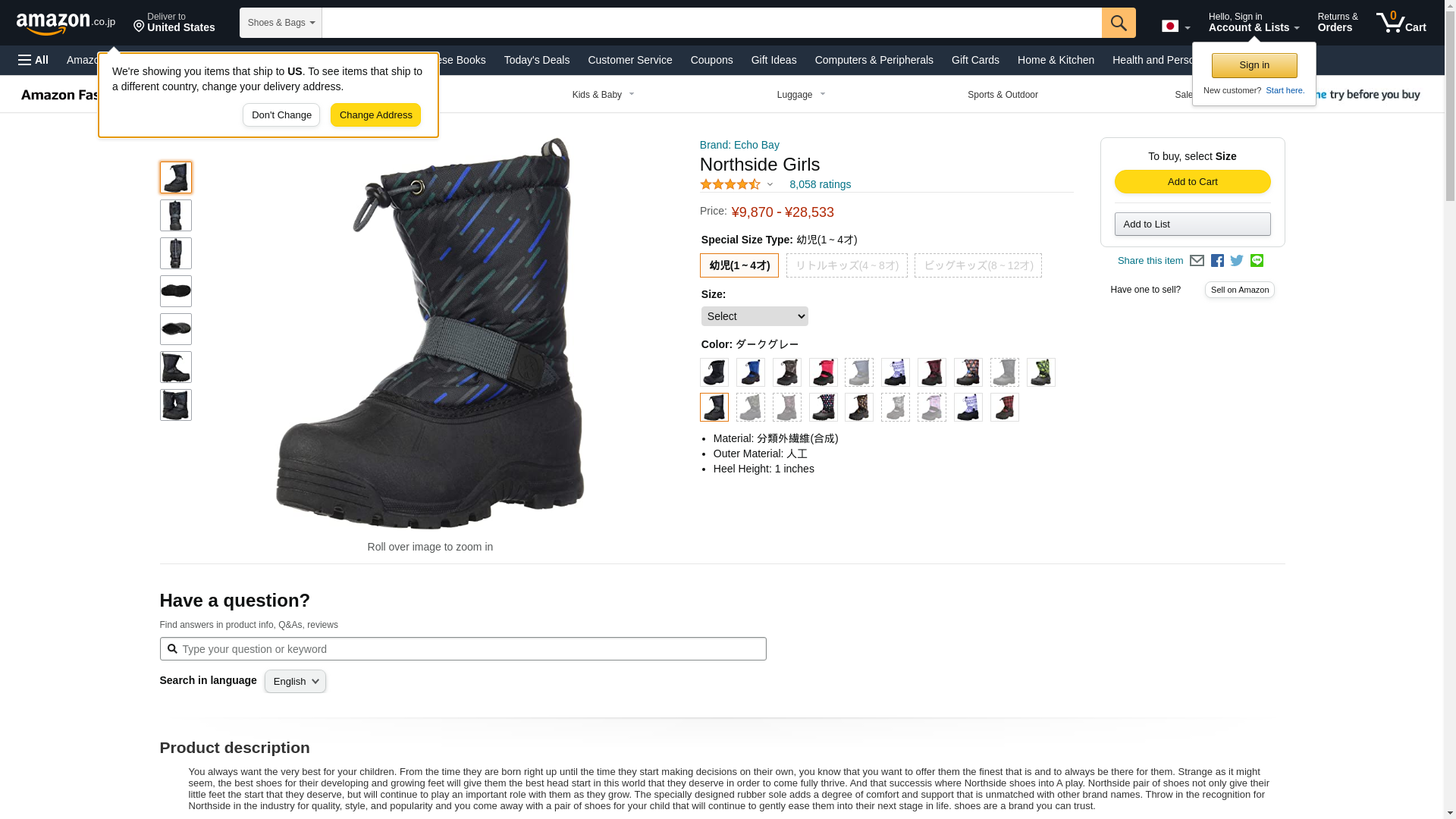Expand the English search language dropdown
1456x819 pixels.
click(x=295, y=682)
